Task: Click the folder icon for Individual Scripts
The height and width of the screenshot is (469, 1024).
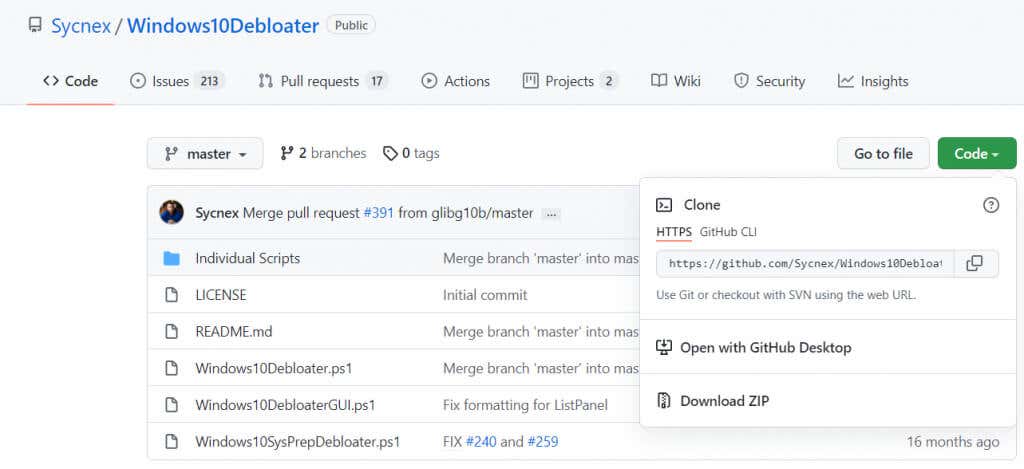Action: click(171, 259)
